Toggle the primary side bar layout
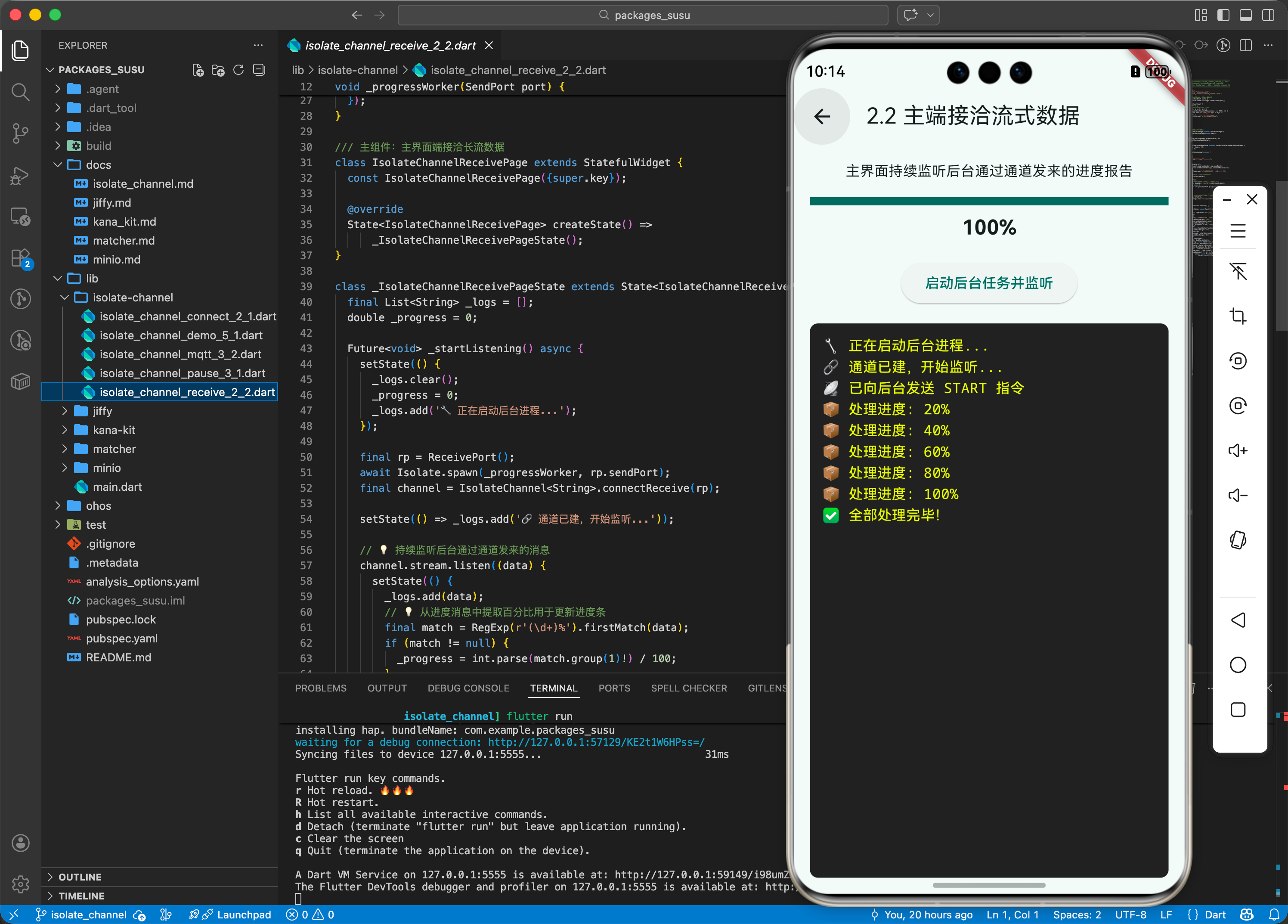 (x=1223, y=16)
